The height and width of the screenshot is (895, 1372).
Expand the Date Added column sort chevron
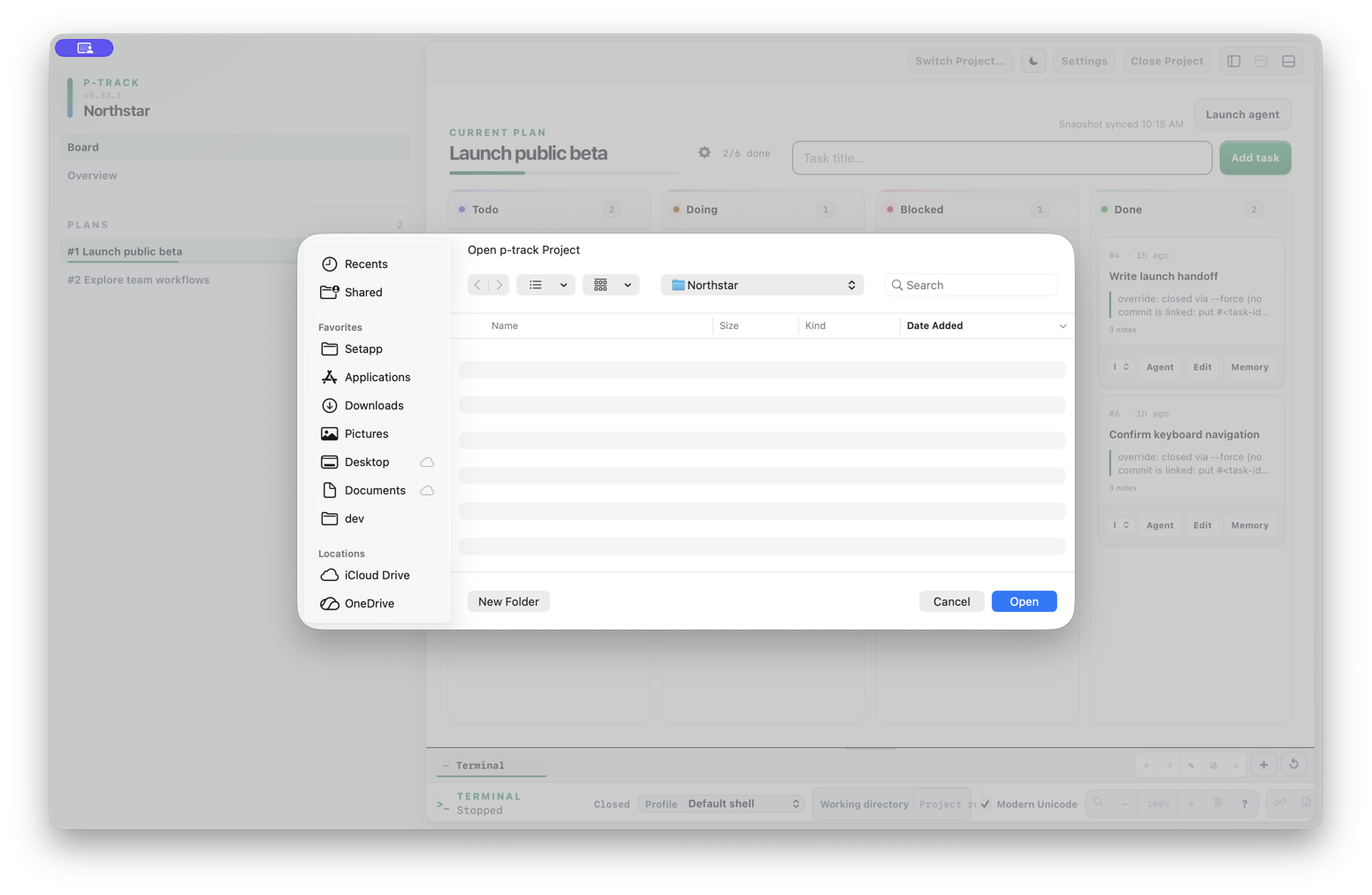(1063, 326)
